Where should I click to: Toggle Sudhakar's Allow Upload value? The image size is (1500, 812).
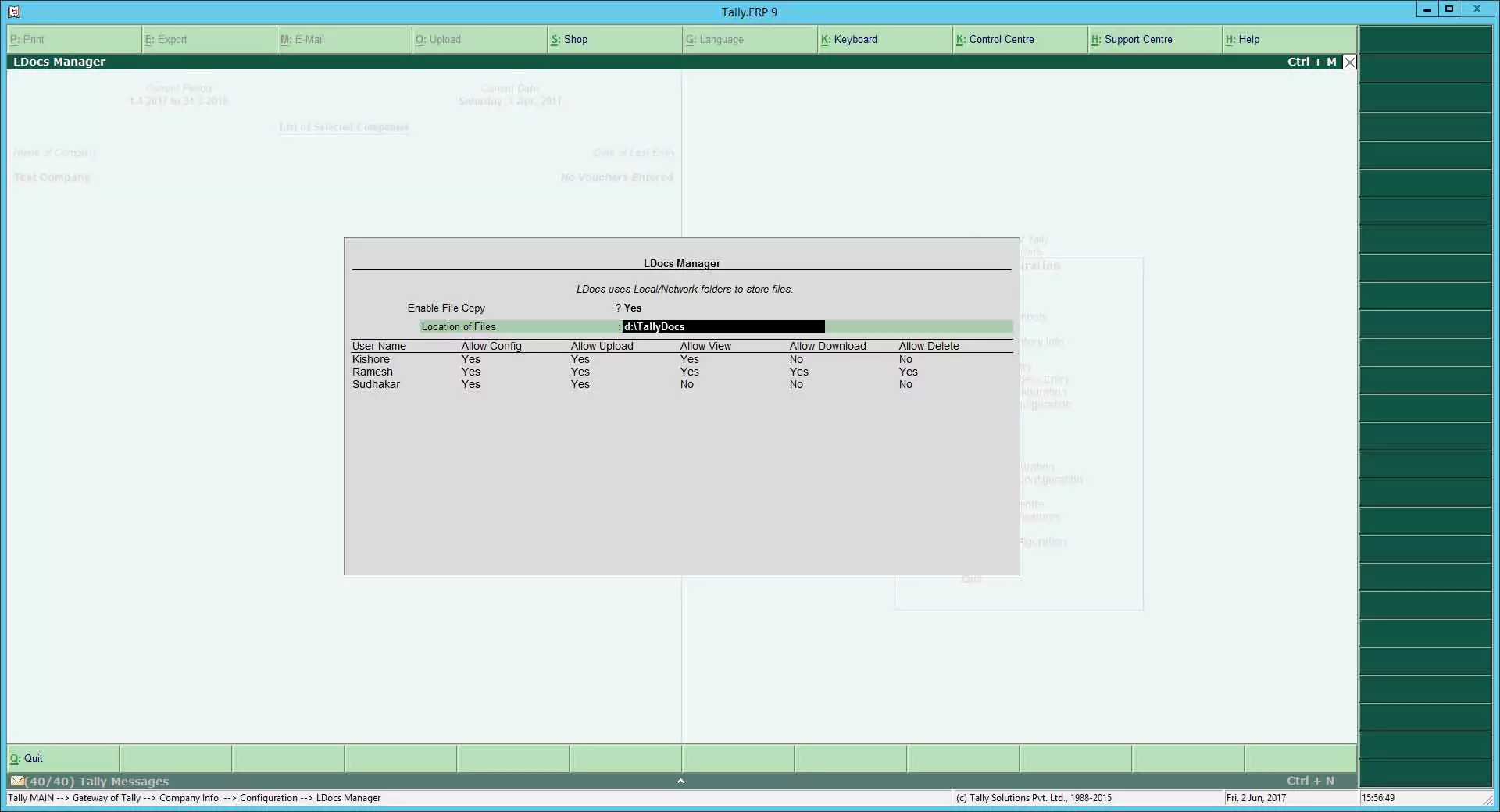[x=580, y=385]
